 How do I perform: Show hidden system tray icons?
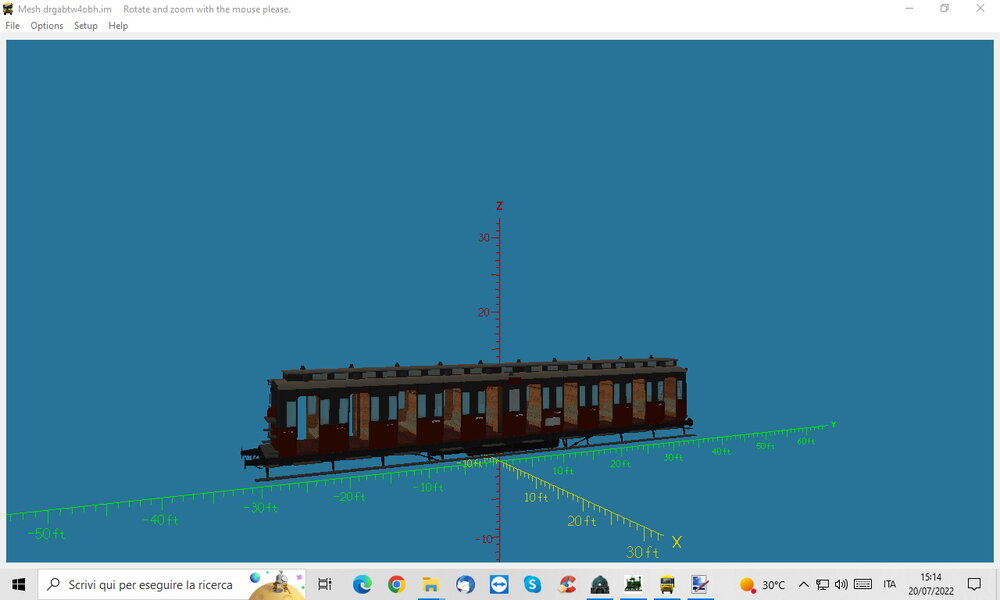click(804, 584)
